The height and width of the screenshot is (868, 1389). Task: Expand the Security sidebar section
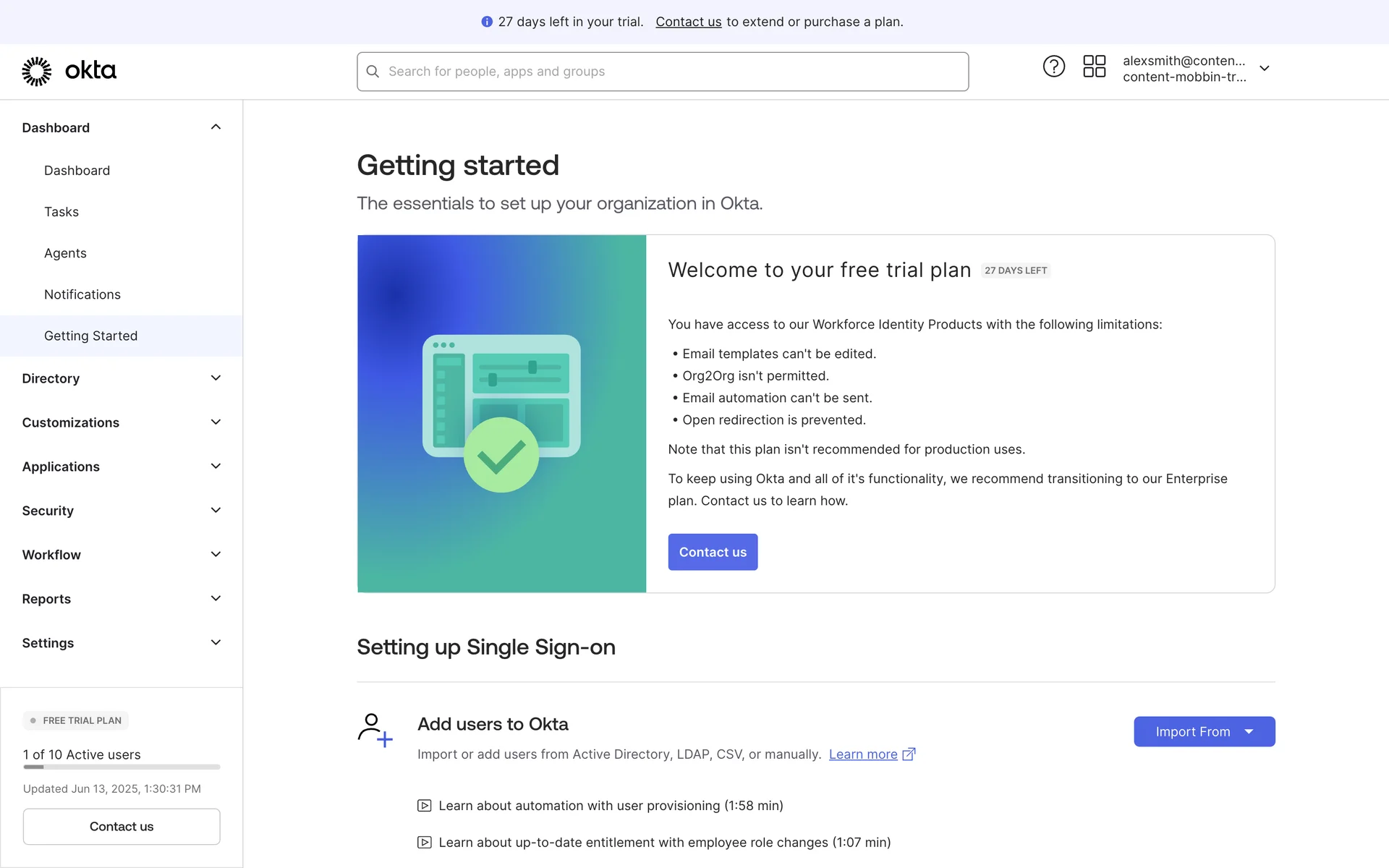coord(216,511)
